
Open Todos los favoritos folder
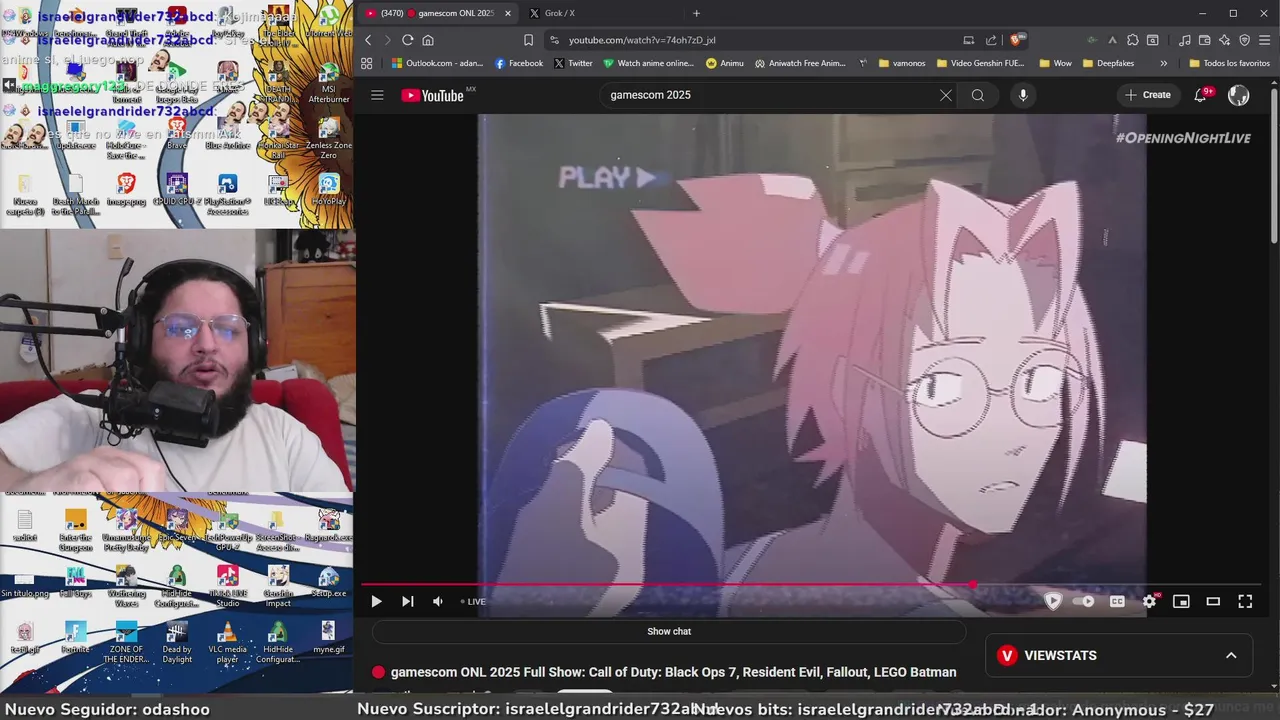1229,63
